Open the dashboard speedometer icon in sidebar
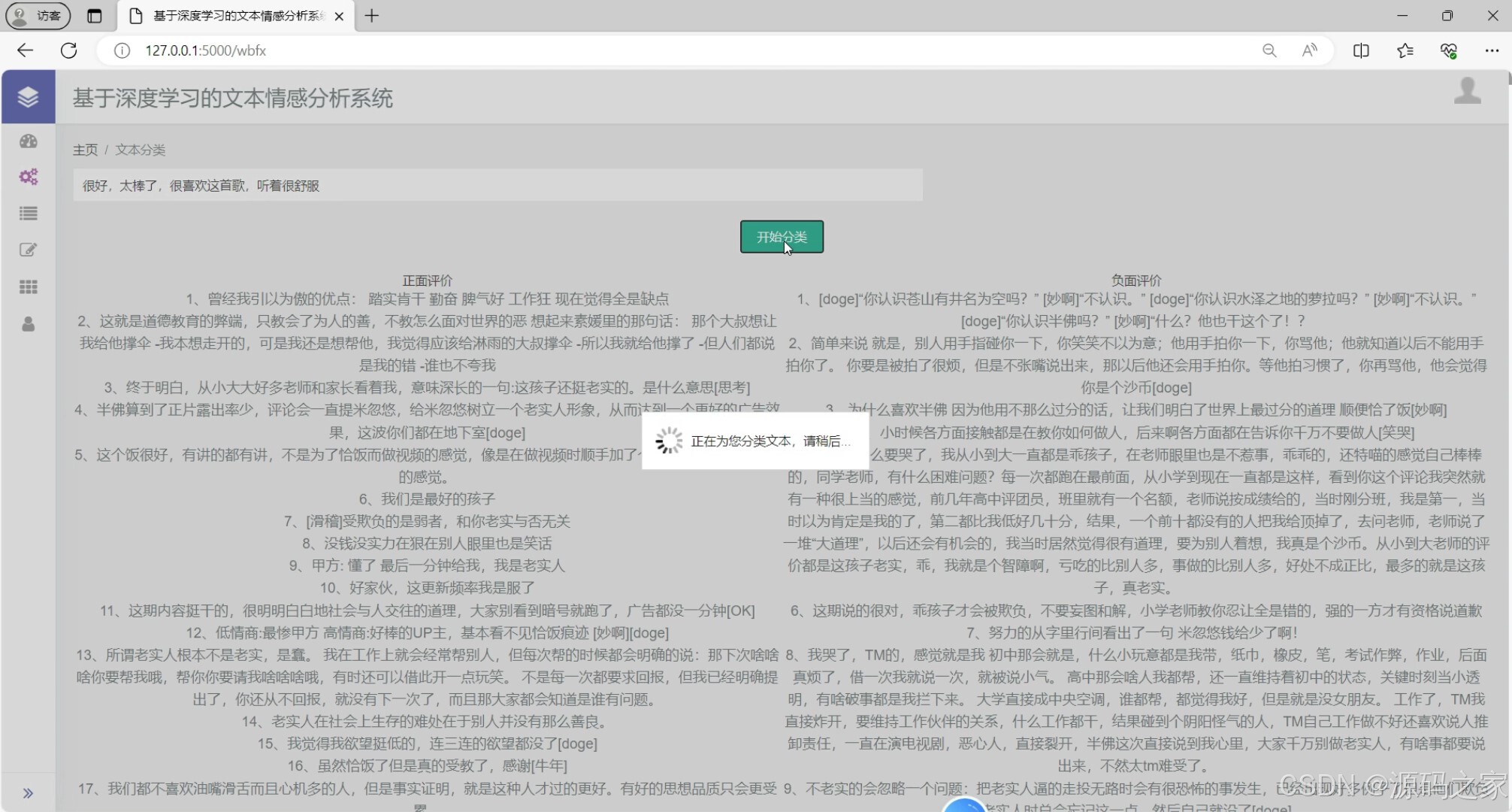1512x812 pixels. point(28,141)
